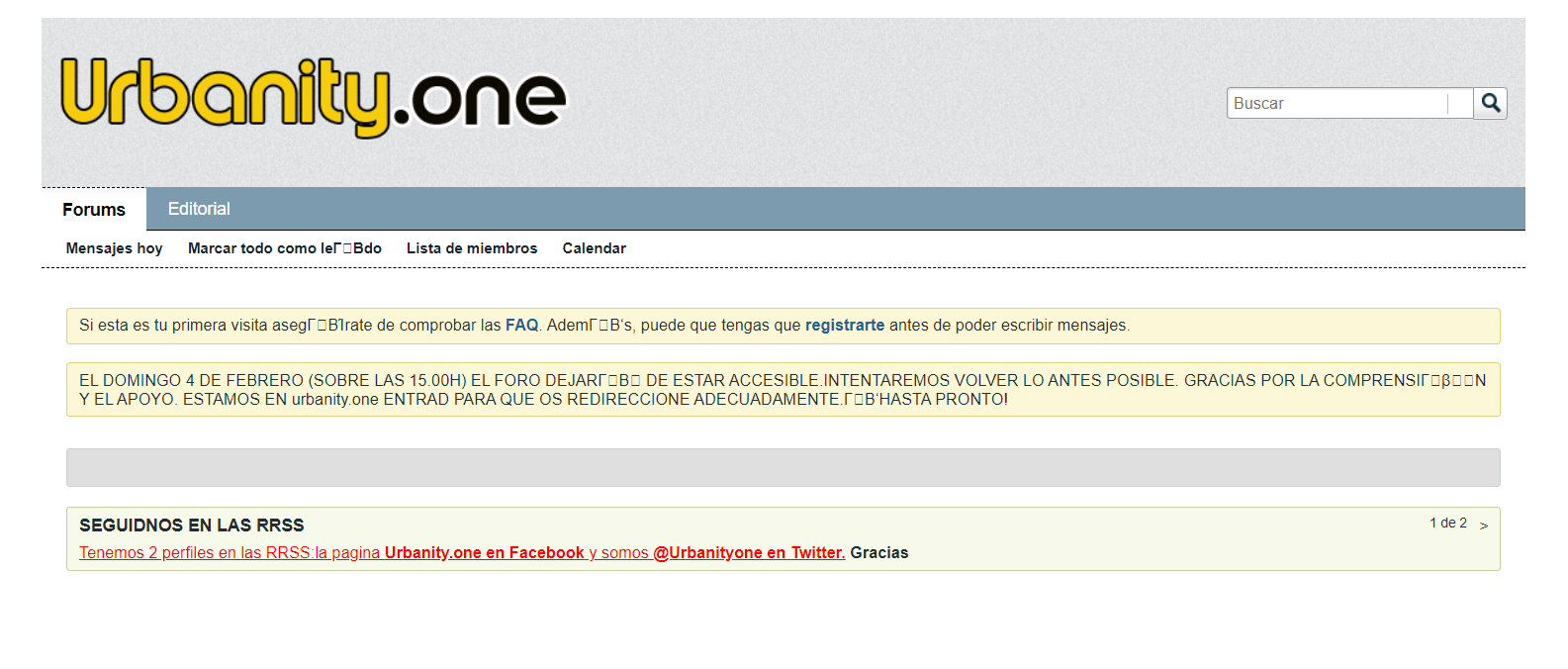Screen dimensions: 1568x669
Task: Go to next announcement with the > arrow
Action: pyautogui.click(x=1483, y=526)
